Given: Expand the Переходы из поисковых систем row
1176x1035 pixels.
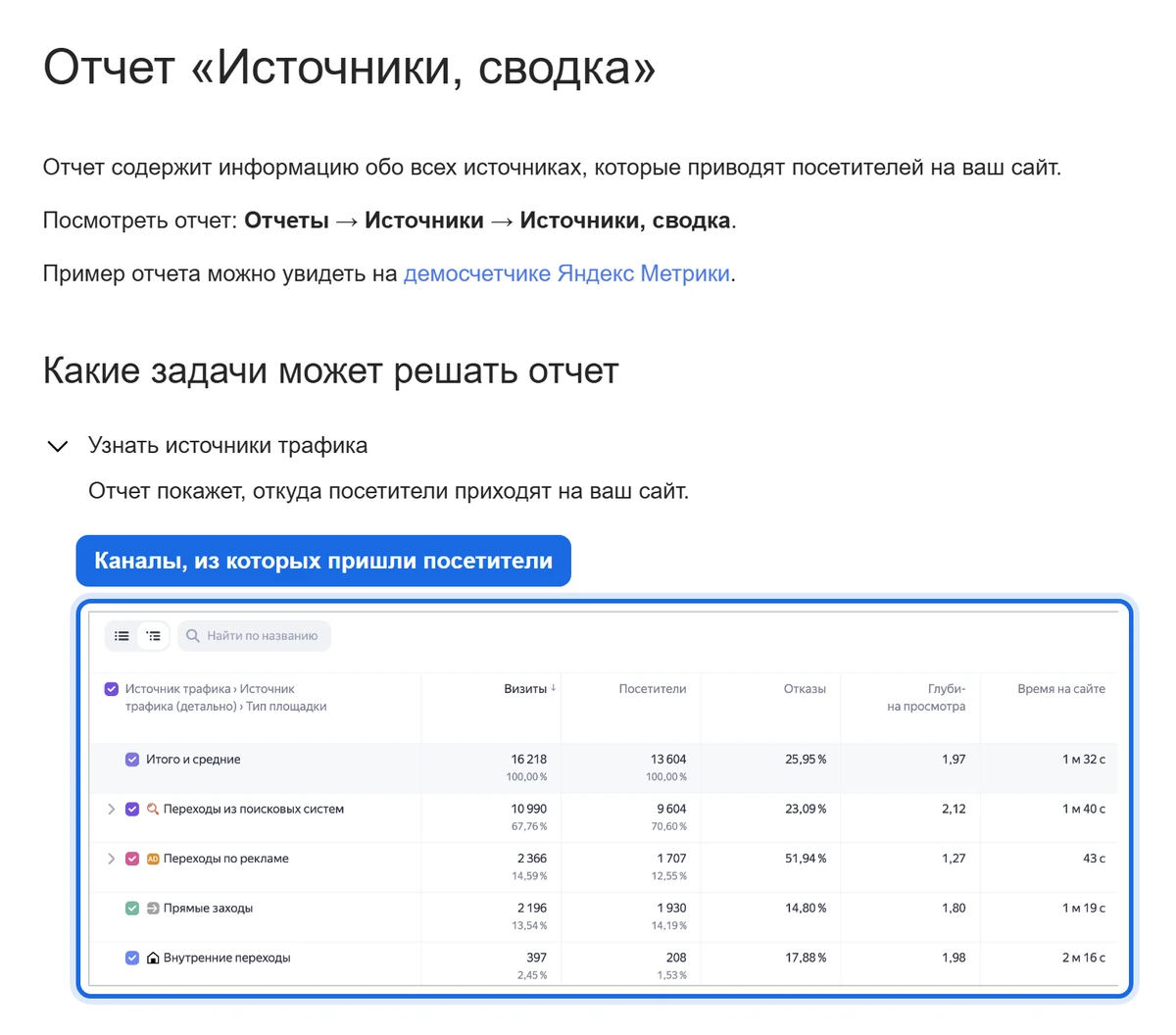Looking at the screenshot, I should 111,810.
